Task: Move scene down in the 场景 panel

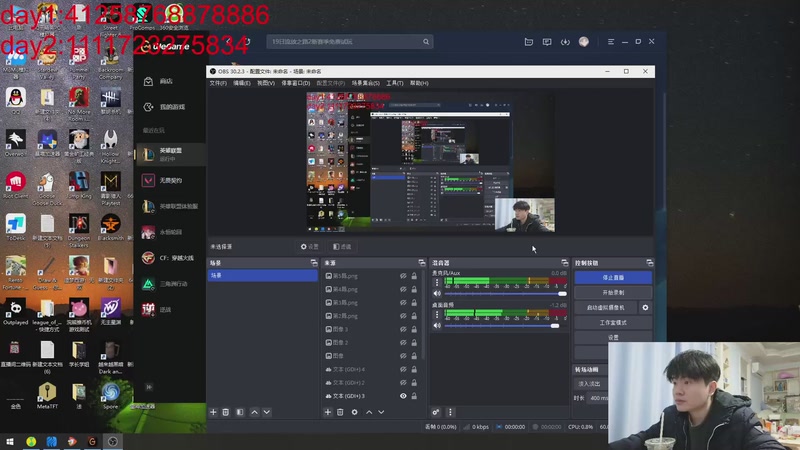Action: pyautogui.click(x=267, y=412)
